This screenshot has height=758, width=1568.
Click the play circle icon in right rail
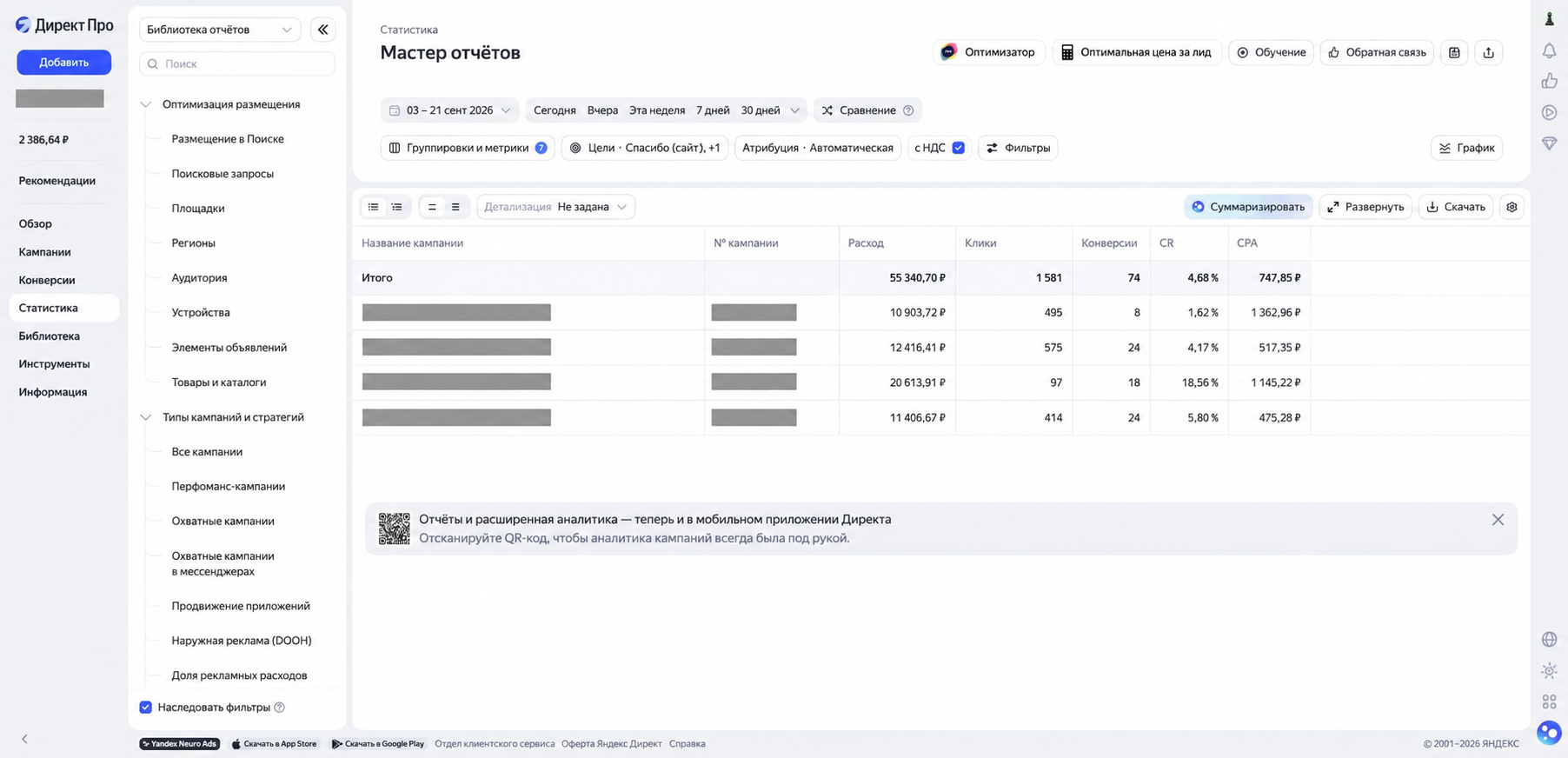(1549, 112)
